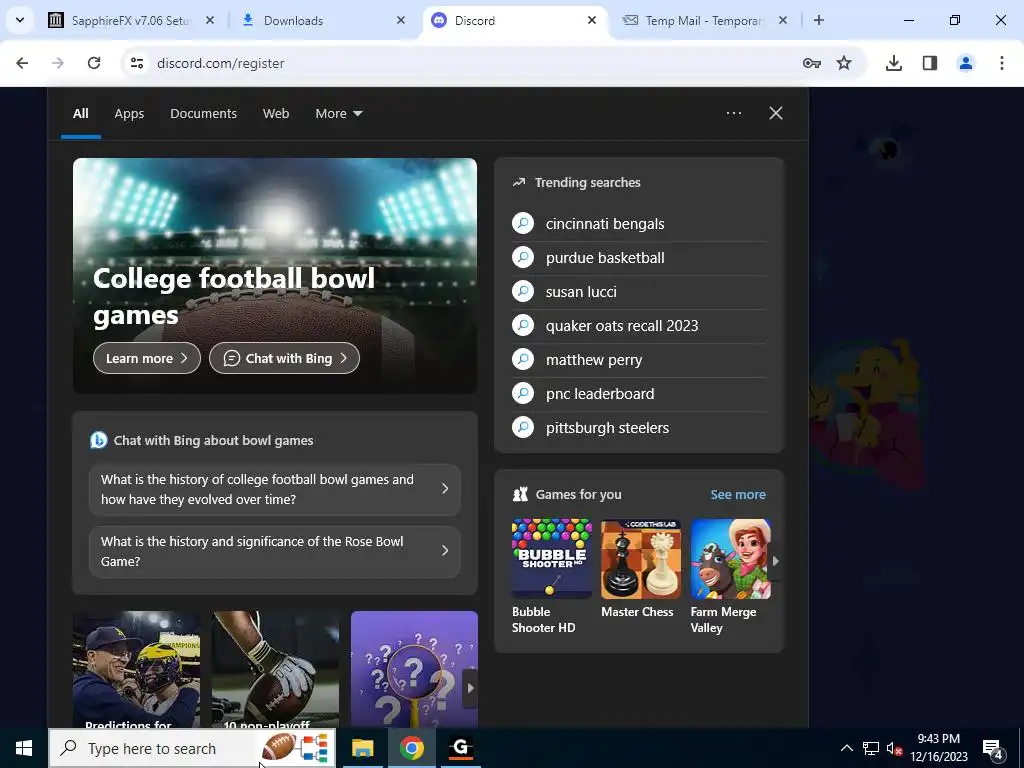Open Chrome three-dot menu

click(1002, 63)
